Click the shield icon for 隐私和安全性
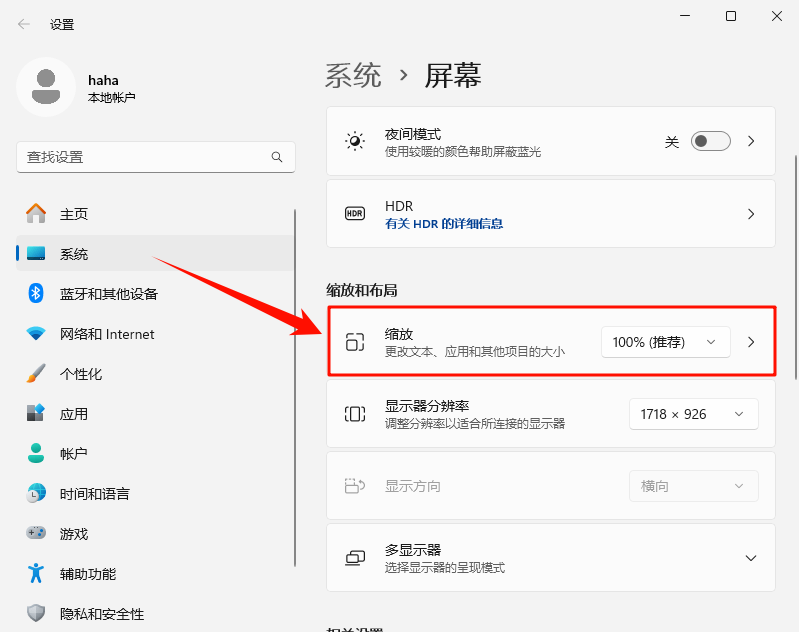 point(36,613)
